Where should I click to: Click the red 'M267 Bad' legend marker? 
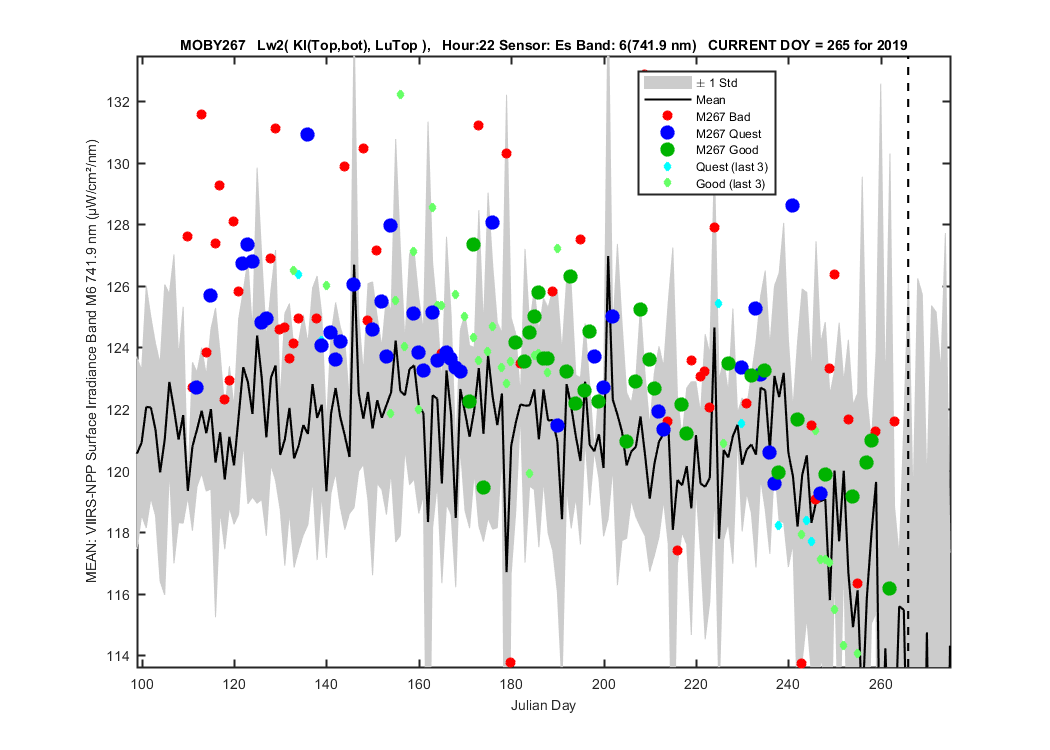(x=667, y=117)
